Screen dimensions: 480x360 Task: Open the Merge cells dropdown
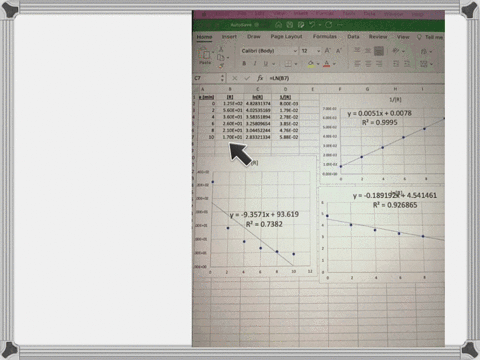click(431, 64)
